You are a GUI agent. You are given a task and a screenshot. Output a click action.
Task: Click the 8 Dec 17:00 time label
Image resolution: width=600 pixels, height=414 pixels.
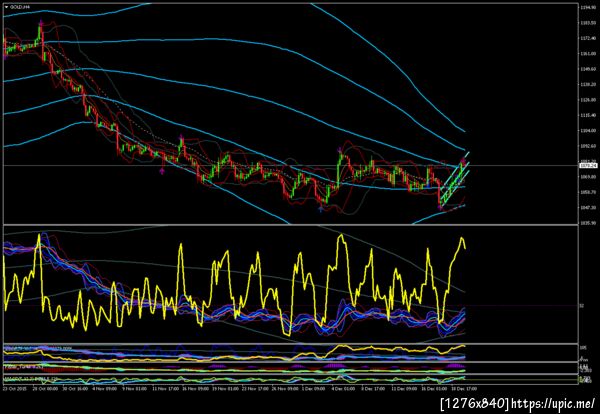click(373, 388)
